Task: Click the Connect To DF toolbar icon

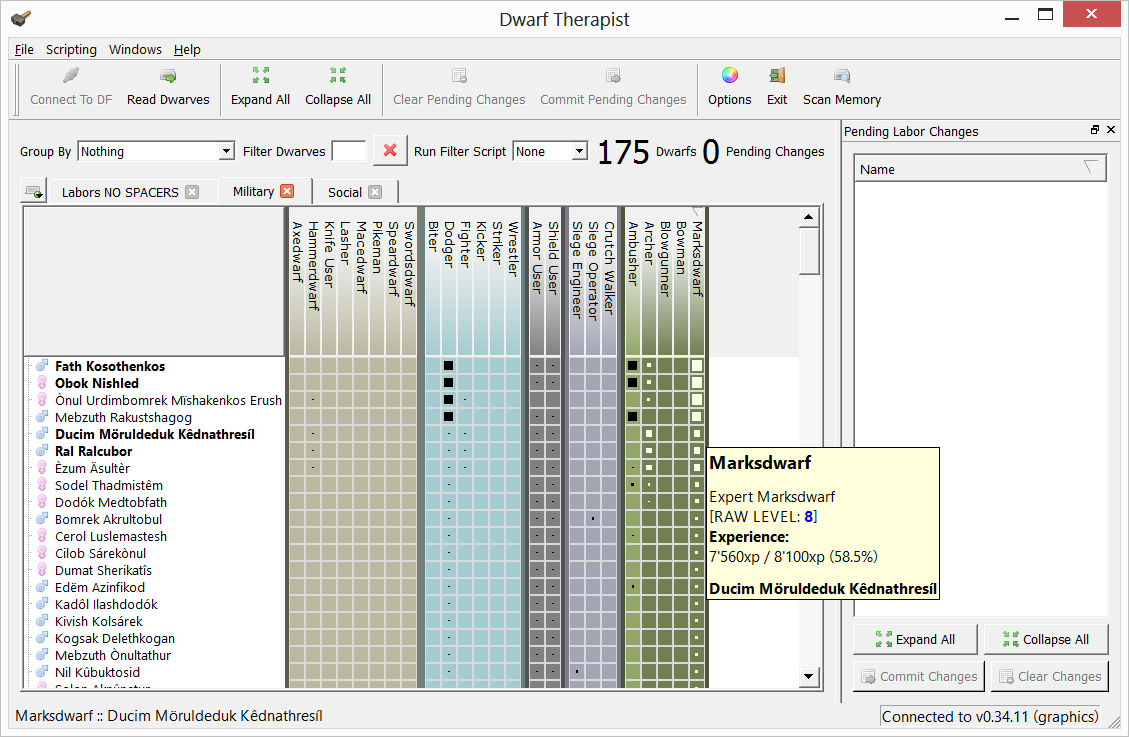Action: (71, 76)
